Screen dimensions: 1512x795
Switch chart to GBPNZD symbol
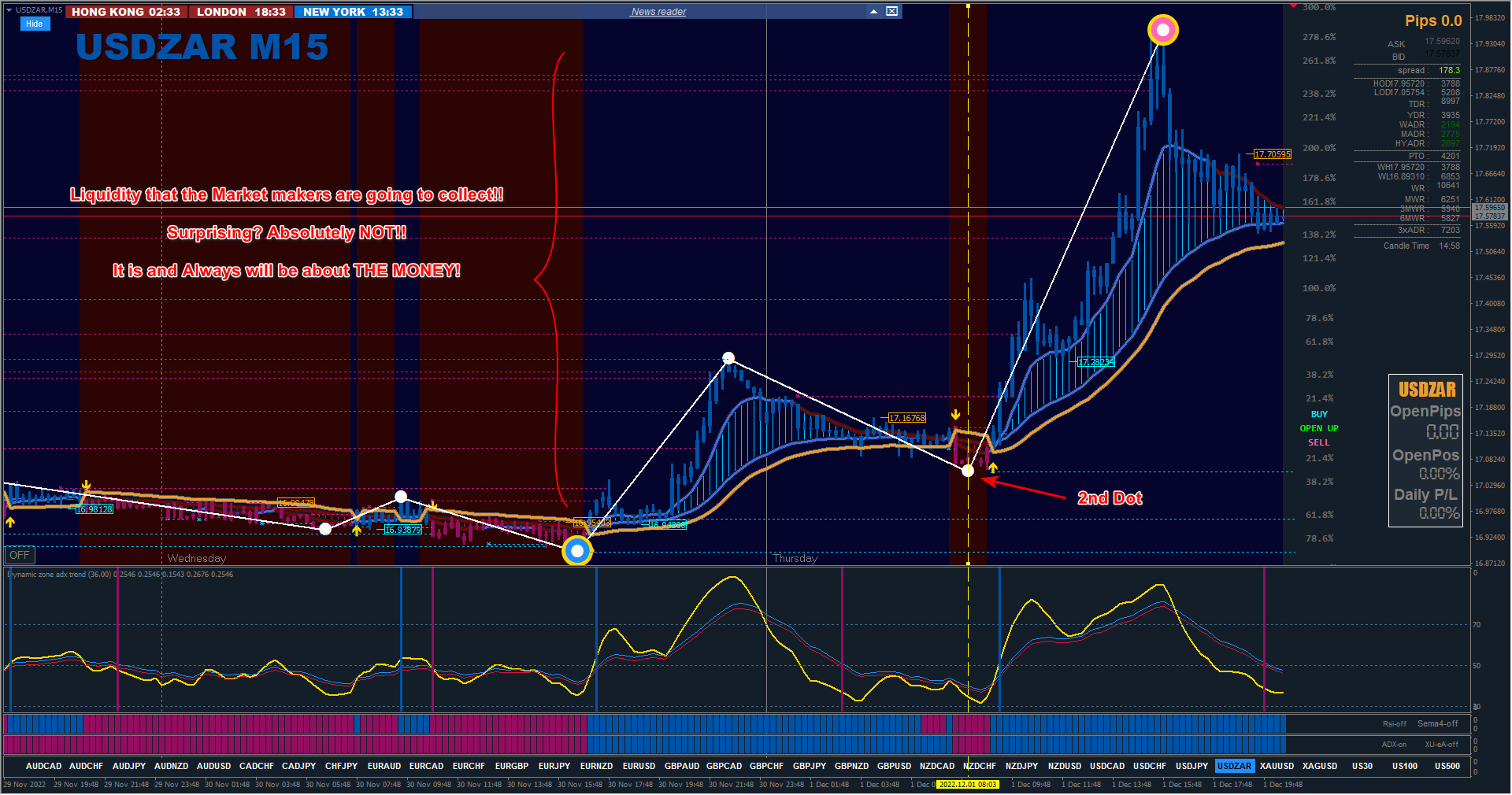[x=851, y=766]
